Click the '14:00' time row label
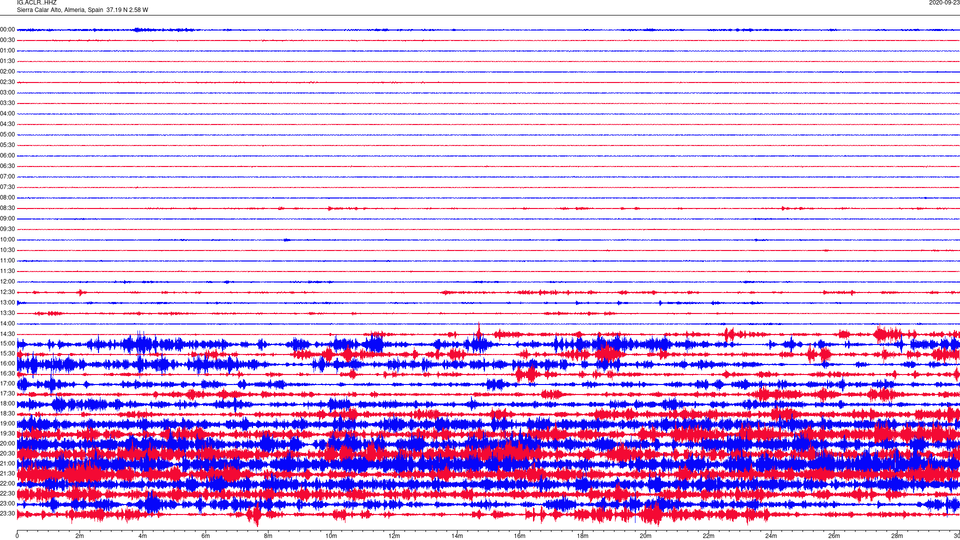The height and width of the screenshot is (540, 960). coord(7,324)
